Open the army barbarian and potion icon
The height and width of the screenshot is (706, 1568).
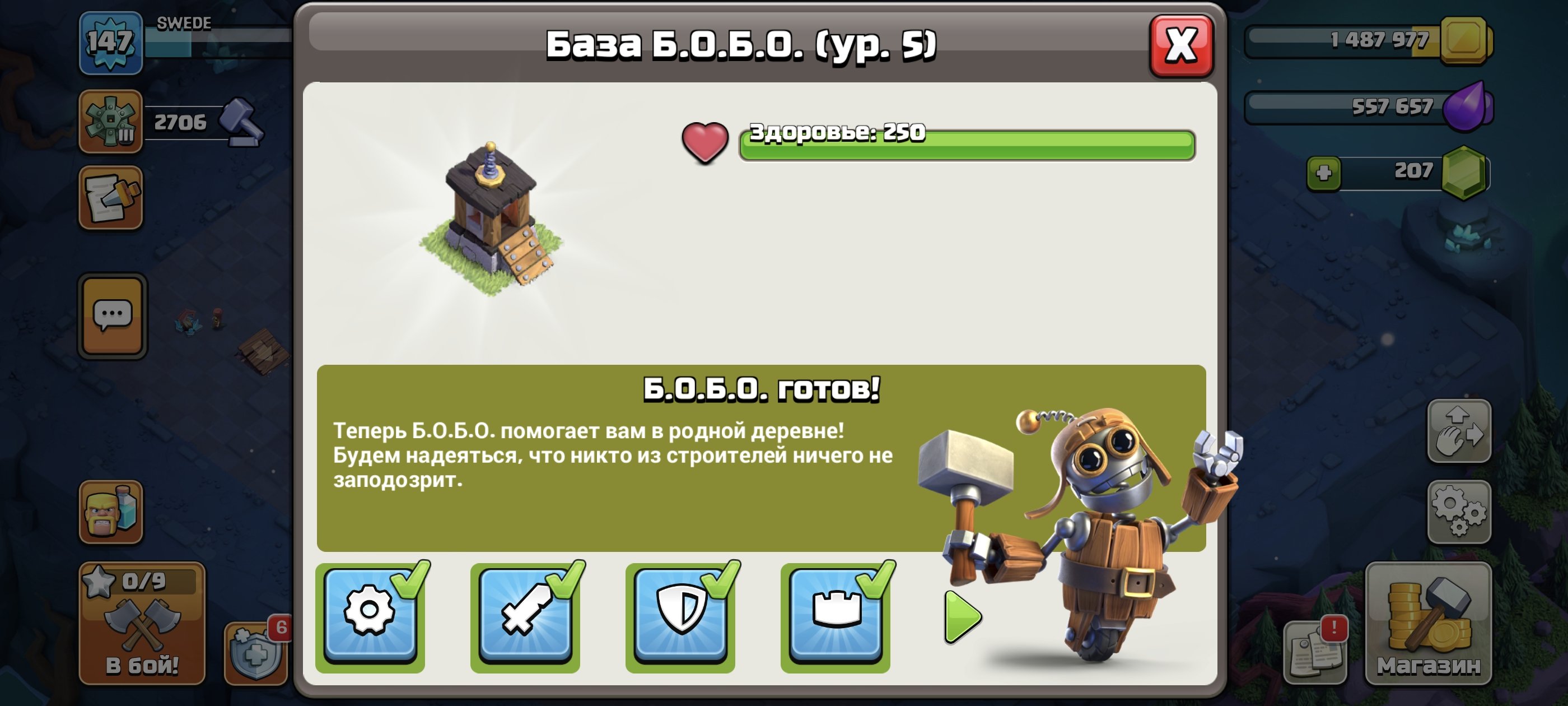click(x=111, y=511)
